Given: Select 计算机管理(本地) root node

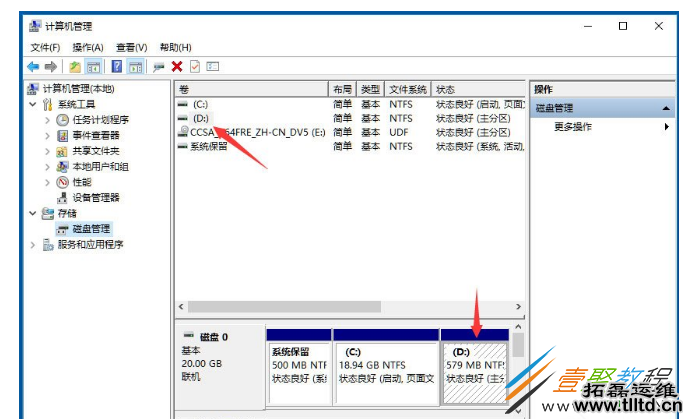Looking at the screenshot, I should click(x=79, y=89).
